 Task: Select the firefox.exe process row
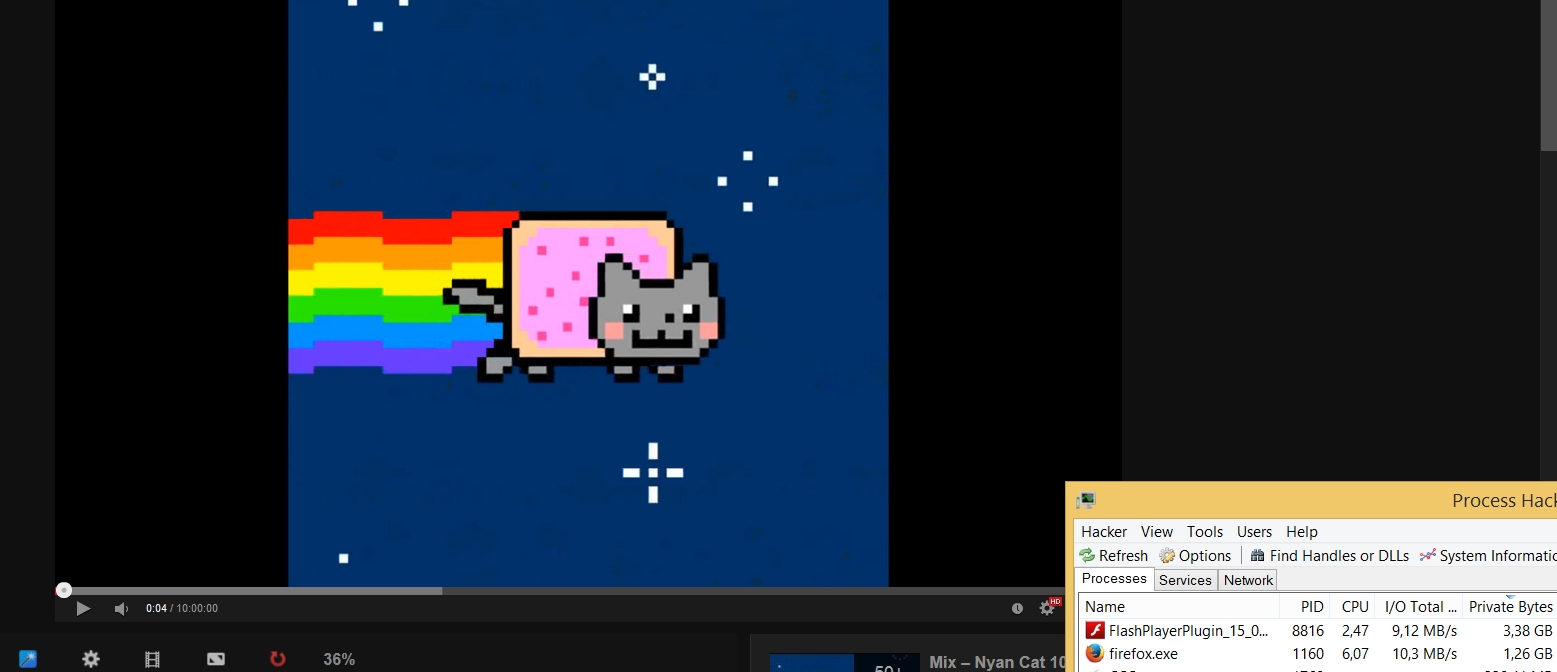1318,653
